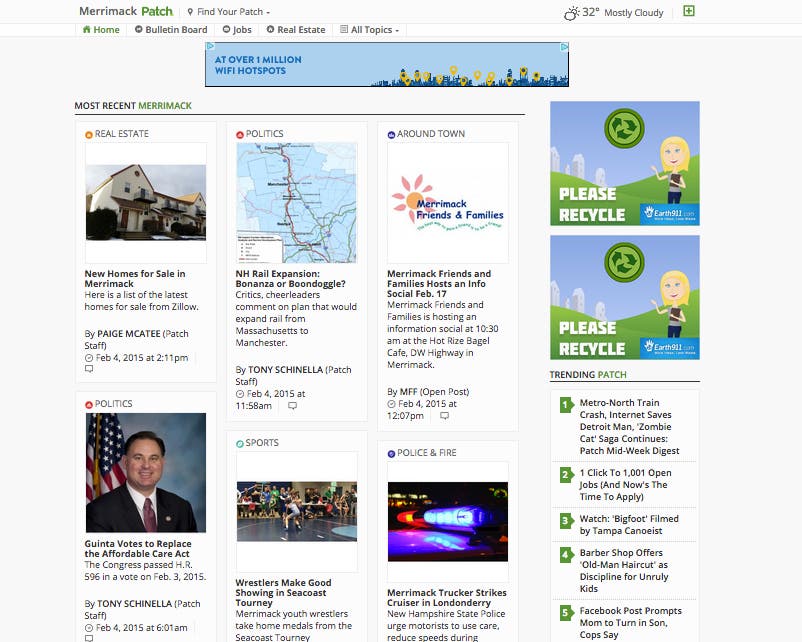
Task: Click the AdChoices icon on banner's right corner
Action: coord(564,47)
